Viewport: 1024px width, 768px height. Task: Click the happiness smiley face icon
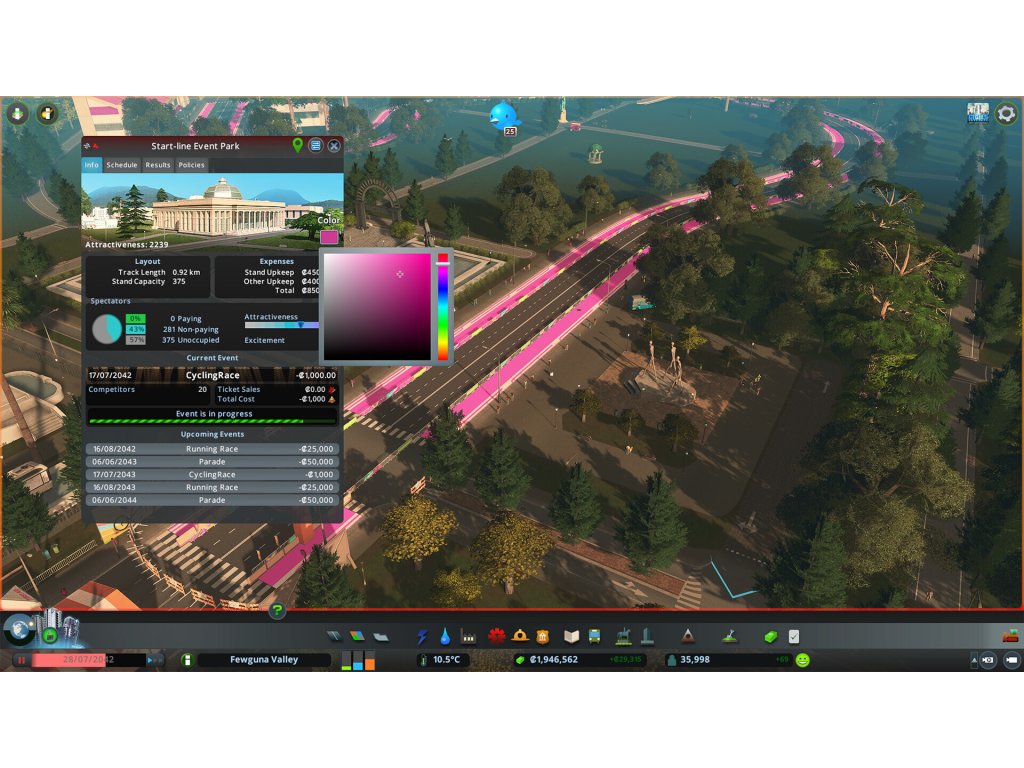pos(803,660)
